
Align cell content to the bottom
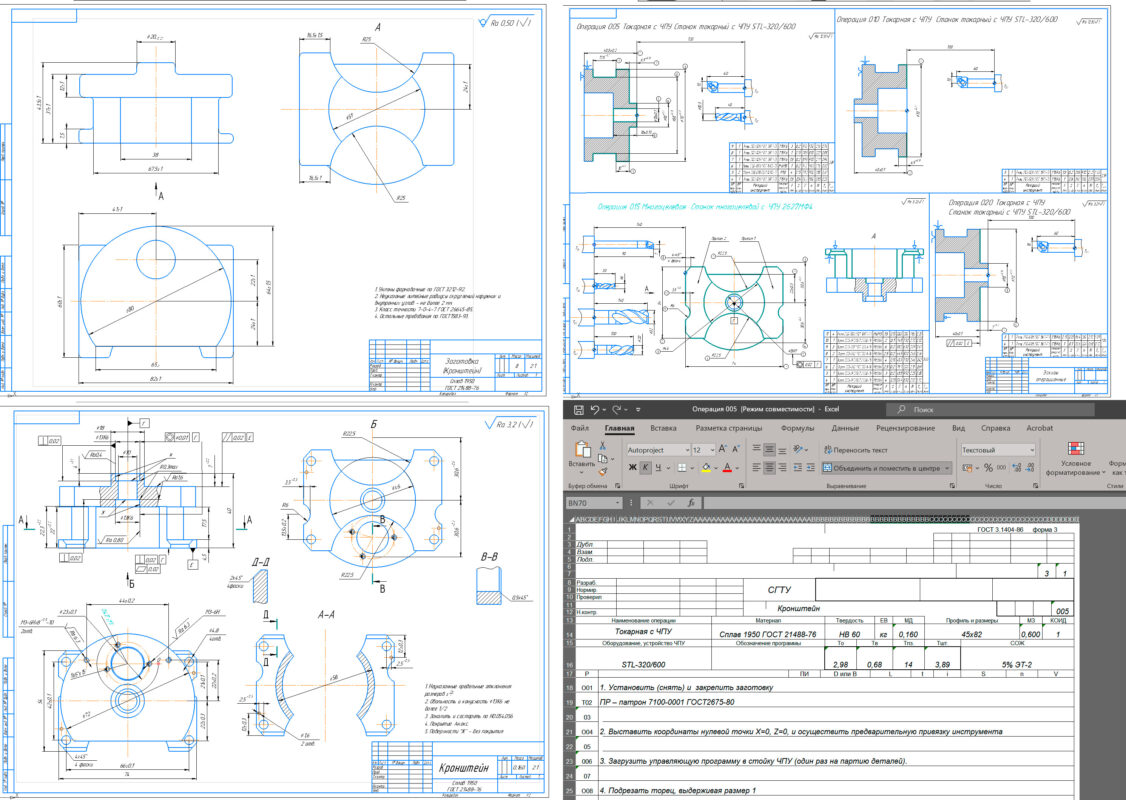[782, 450]
